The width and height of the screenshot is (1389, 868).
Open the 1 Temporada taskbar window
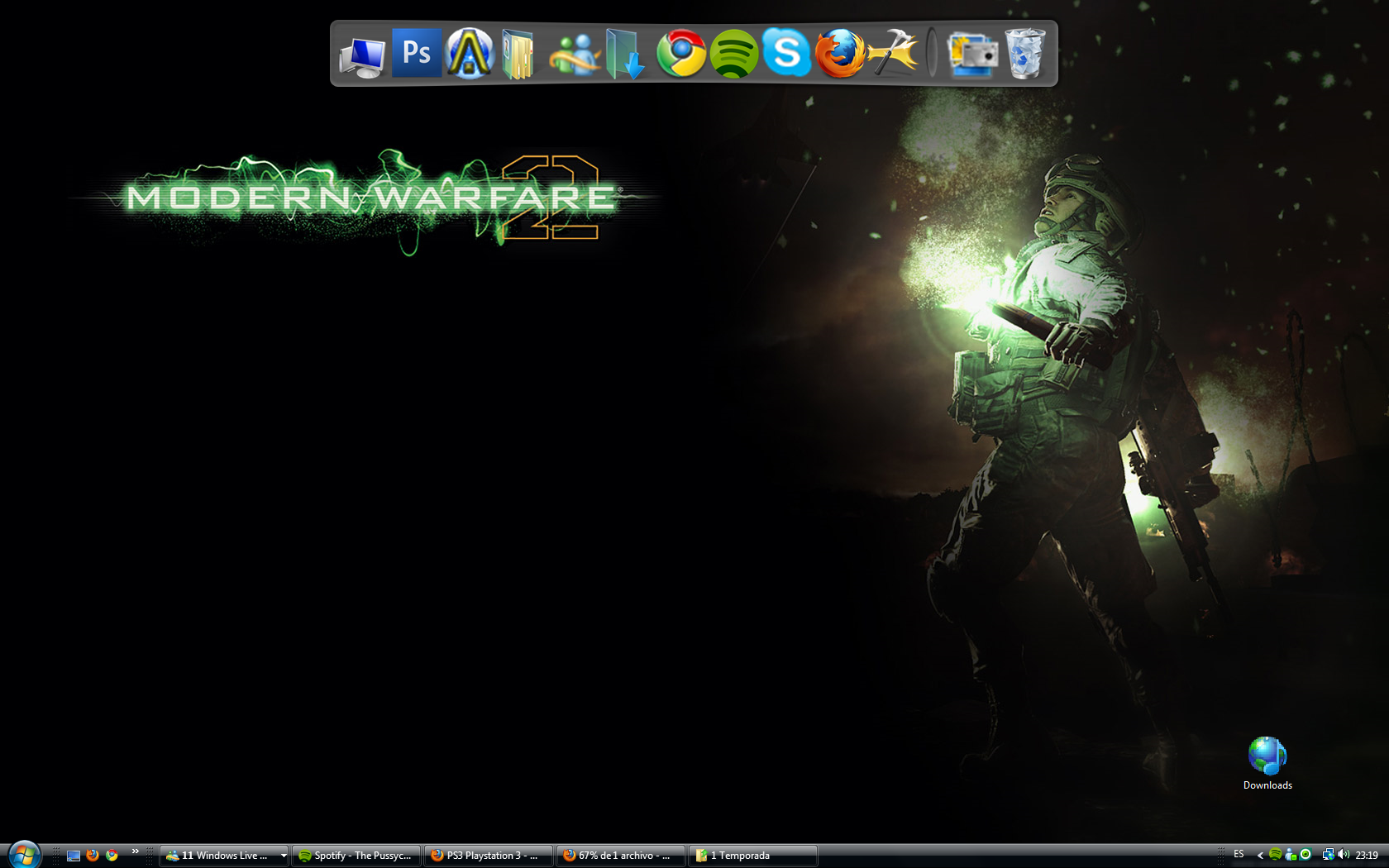tap(752, 856)
